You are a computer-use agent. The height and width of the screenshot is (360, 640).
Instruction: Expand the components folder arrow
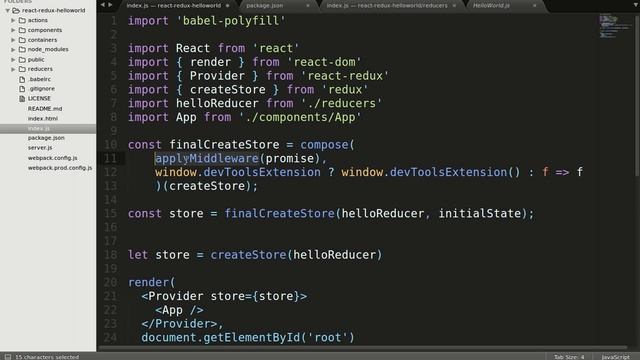[x=13, y=30]
